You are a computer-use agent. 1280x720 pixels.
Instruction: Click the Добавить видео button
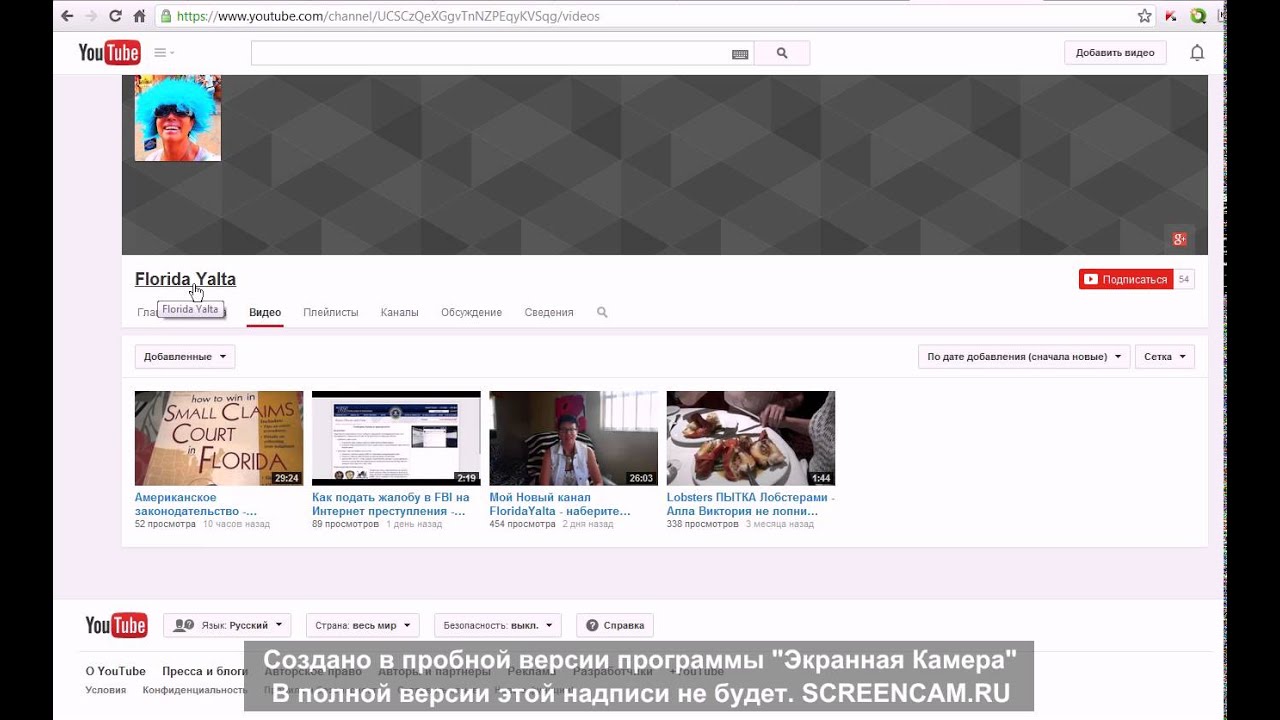(1115, 53)
